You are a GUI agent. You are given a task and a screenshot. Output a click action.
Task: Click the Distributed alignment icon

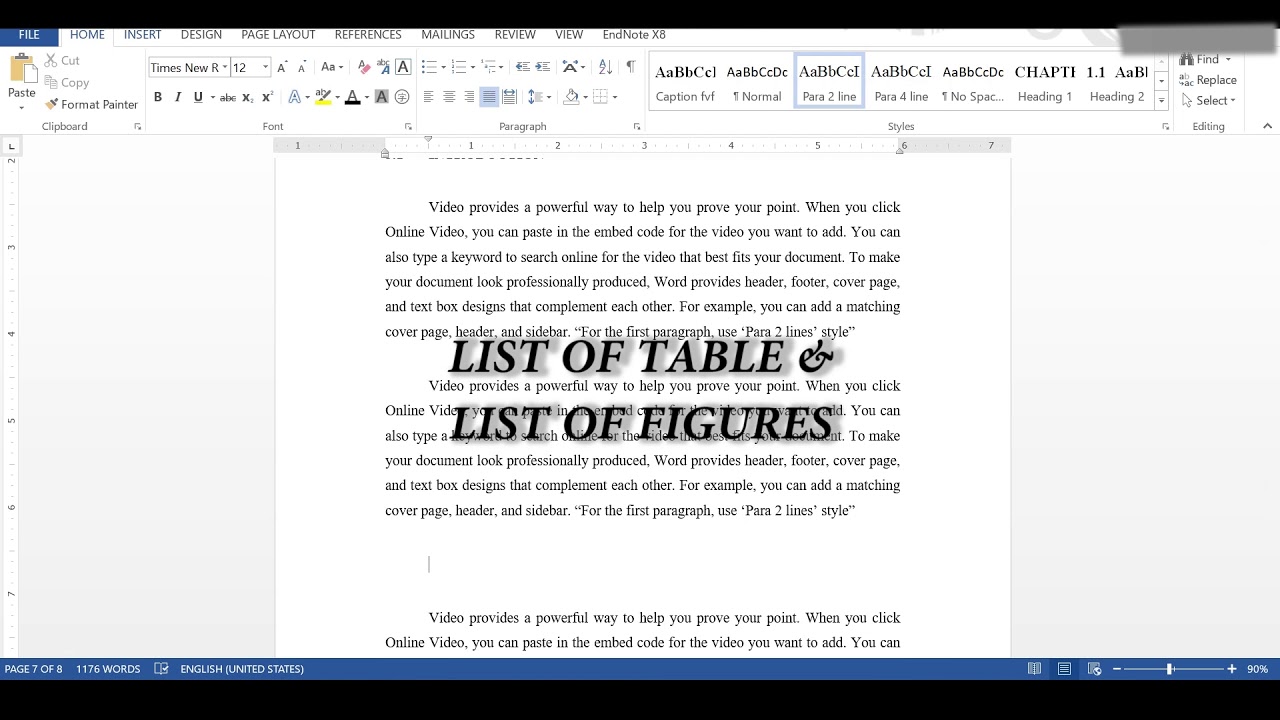tap(509, 97)
